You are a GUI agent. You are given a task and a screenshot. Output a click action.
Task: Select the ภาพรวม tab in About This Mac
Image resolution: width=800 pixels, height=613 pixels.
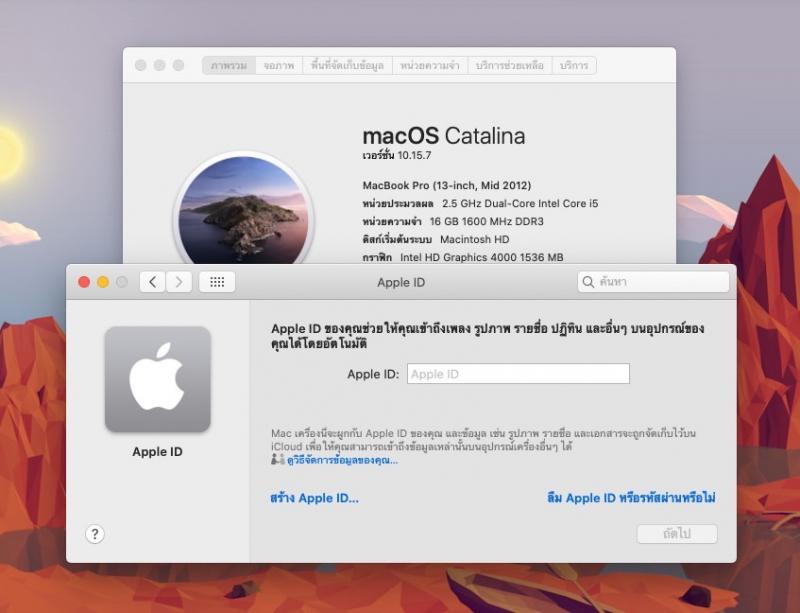click(x=229, y=65)
